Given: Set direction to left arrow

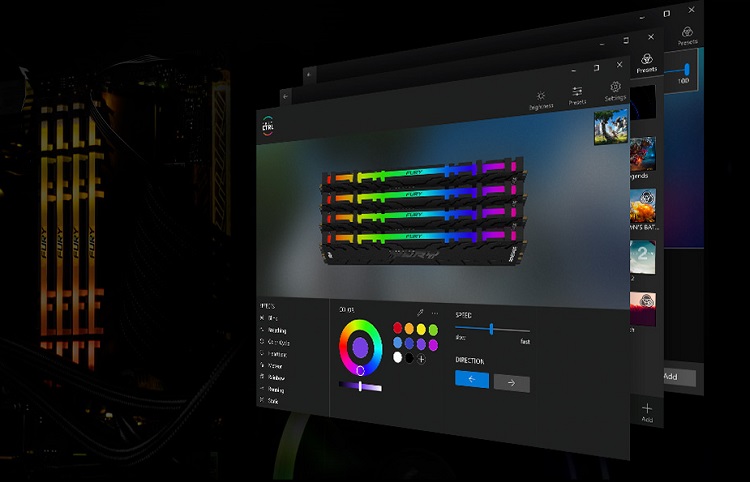Looking at the screenshot, I should (472, 379).
